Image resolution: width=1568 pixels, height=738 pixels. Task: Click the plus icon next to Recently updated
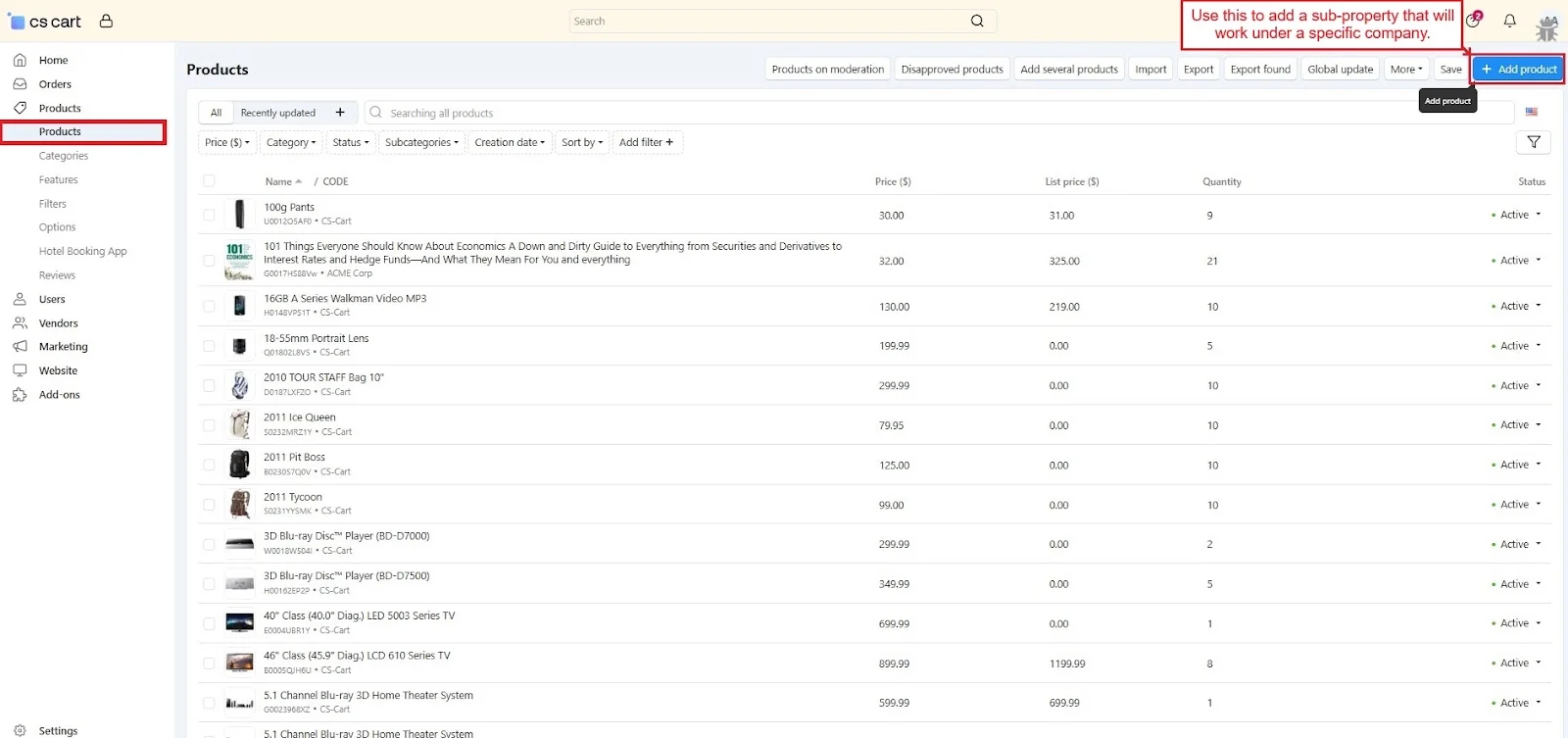(340, 113)
